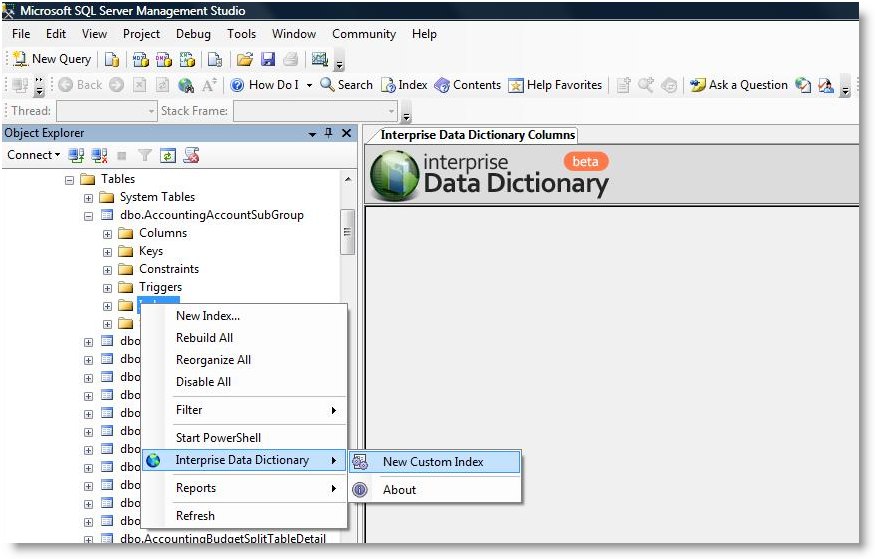875x559 pixels.
Task: Open the Tools menu
Action: pyautogui.click(x=241, y=34)
